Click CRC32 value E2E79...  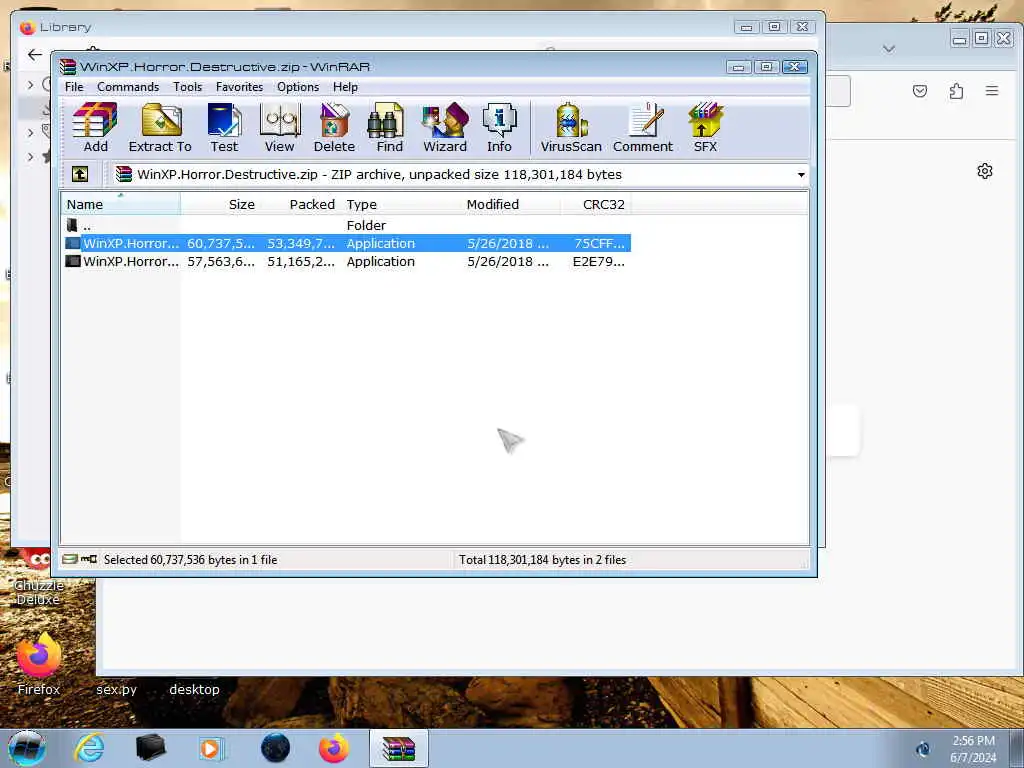click(x=598, y=261)
